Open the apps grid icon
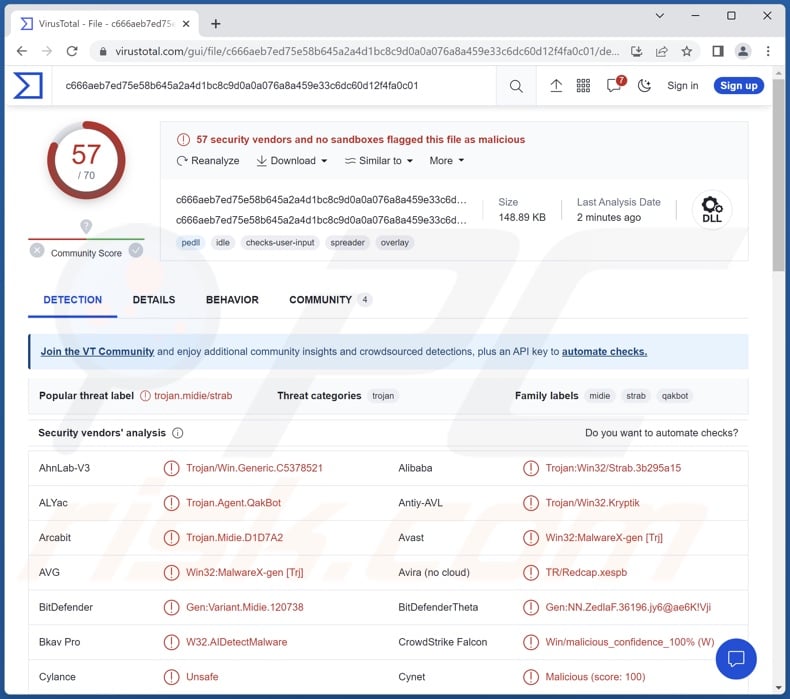Screen dimensions: 790x699 coord(583,86)
